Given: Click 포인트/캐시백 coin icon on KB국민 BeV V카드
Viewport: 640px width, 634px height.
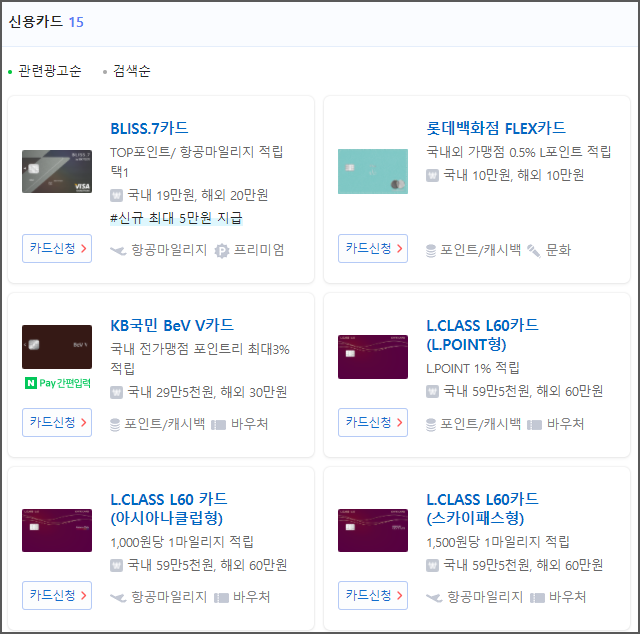Looking at the screenshot, I should pos(115,425).
